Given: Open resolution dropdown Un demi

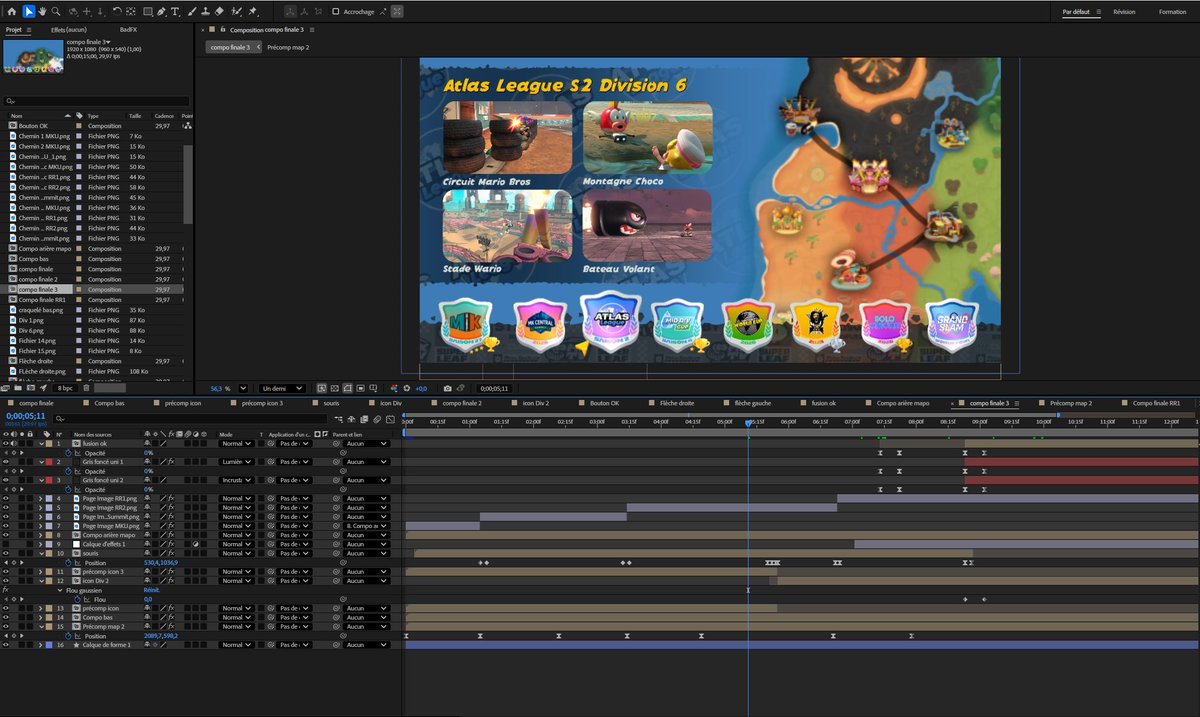Looking at the screenshot, I should [282, 388].
